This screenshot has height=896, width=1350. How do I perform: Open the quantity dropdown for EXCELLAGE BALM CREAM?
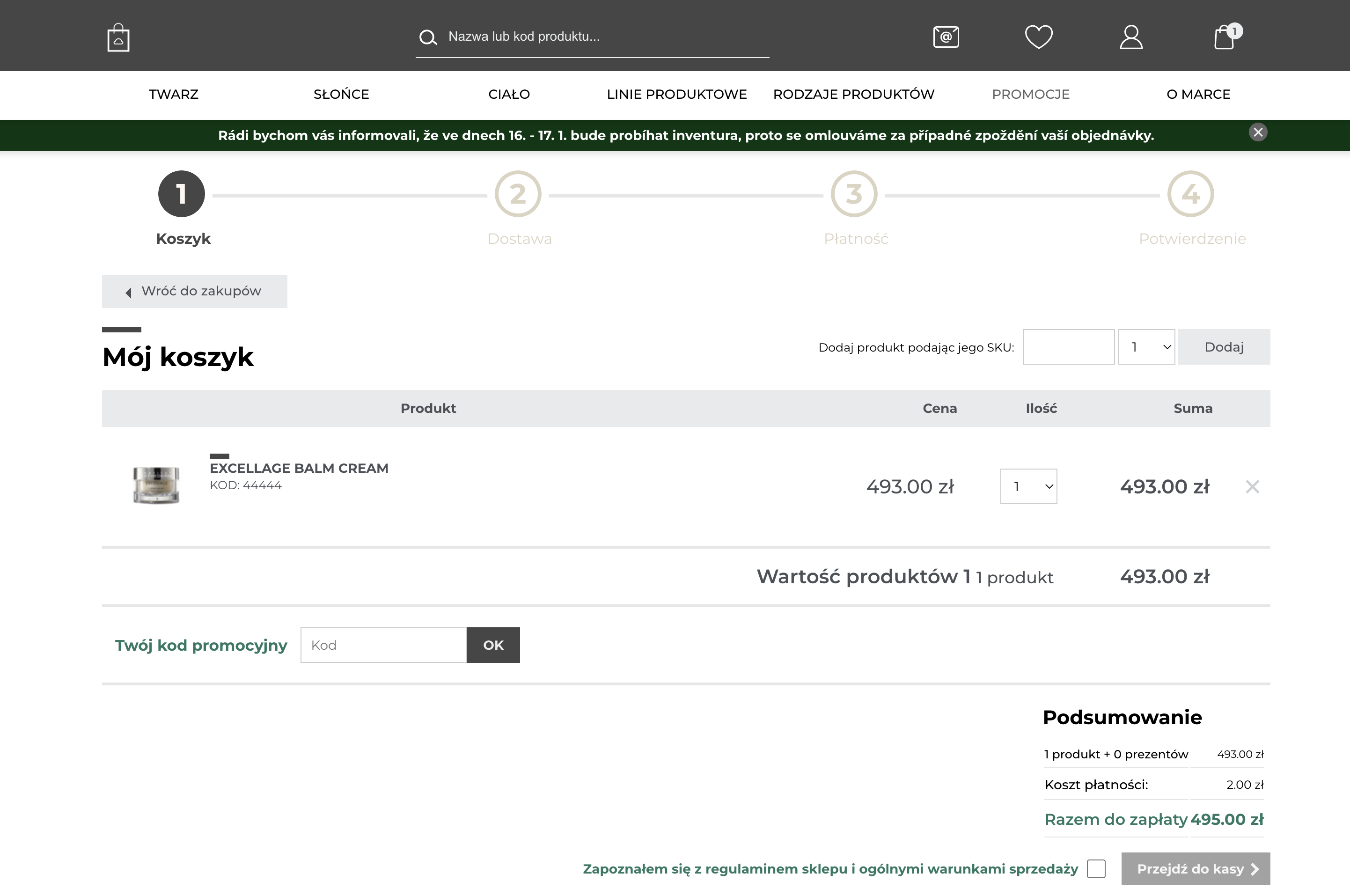pyautogui.click(x=1028, y=486)
